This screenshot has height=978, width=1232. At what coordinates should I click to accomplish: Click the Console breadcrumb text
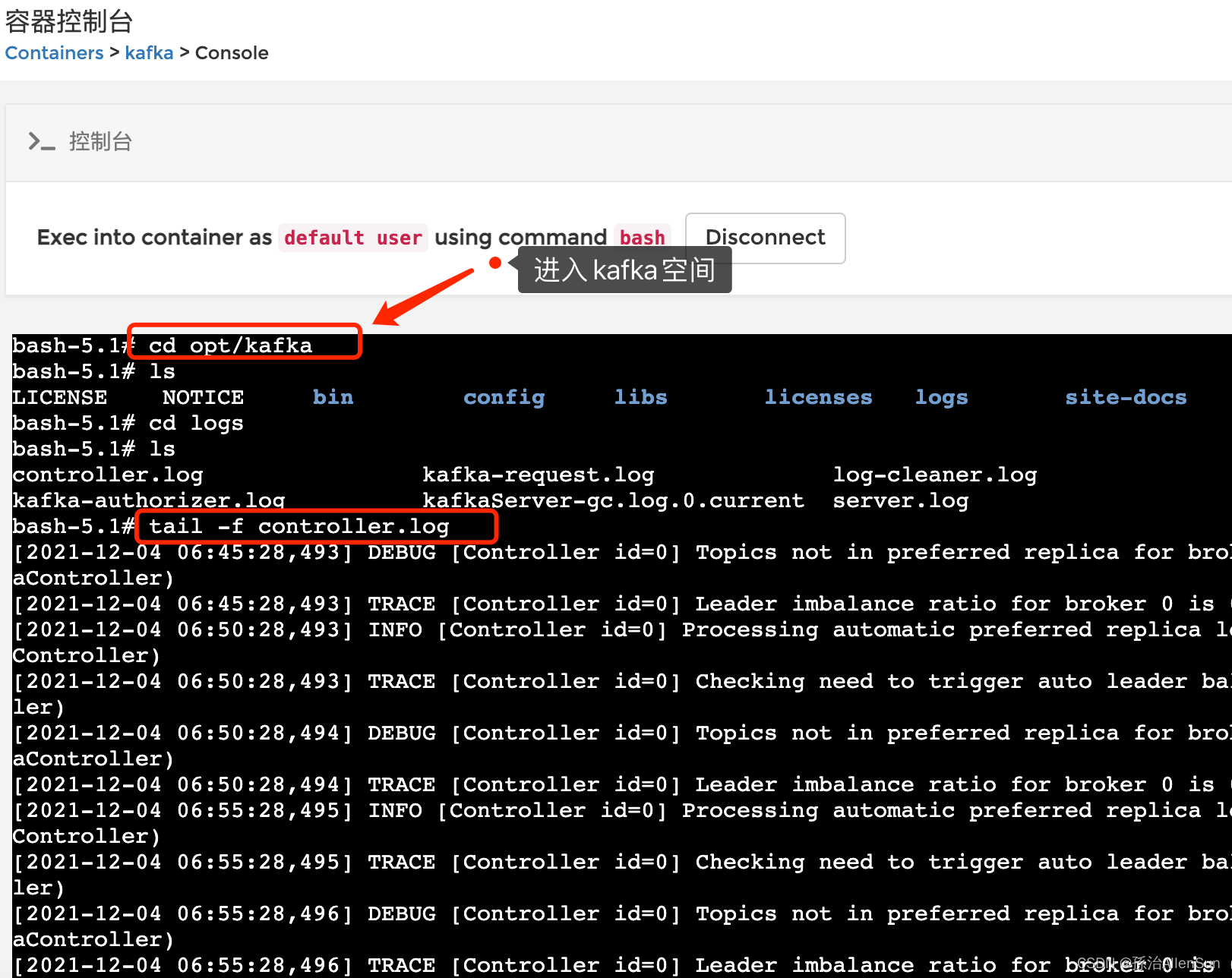232,52
